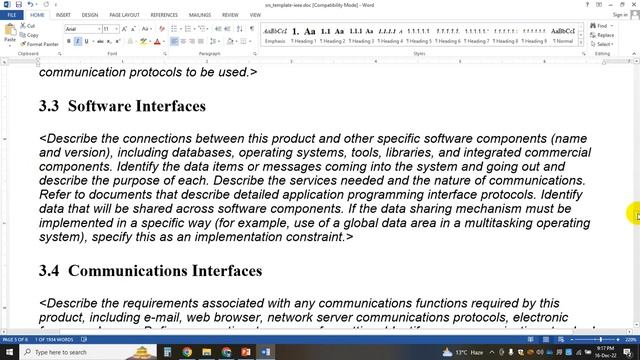Open PowerPoint from the taskbar
The image size is (640, 360).
pos(246,352)
